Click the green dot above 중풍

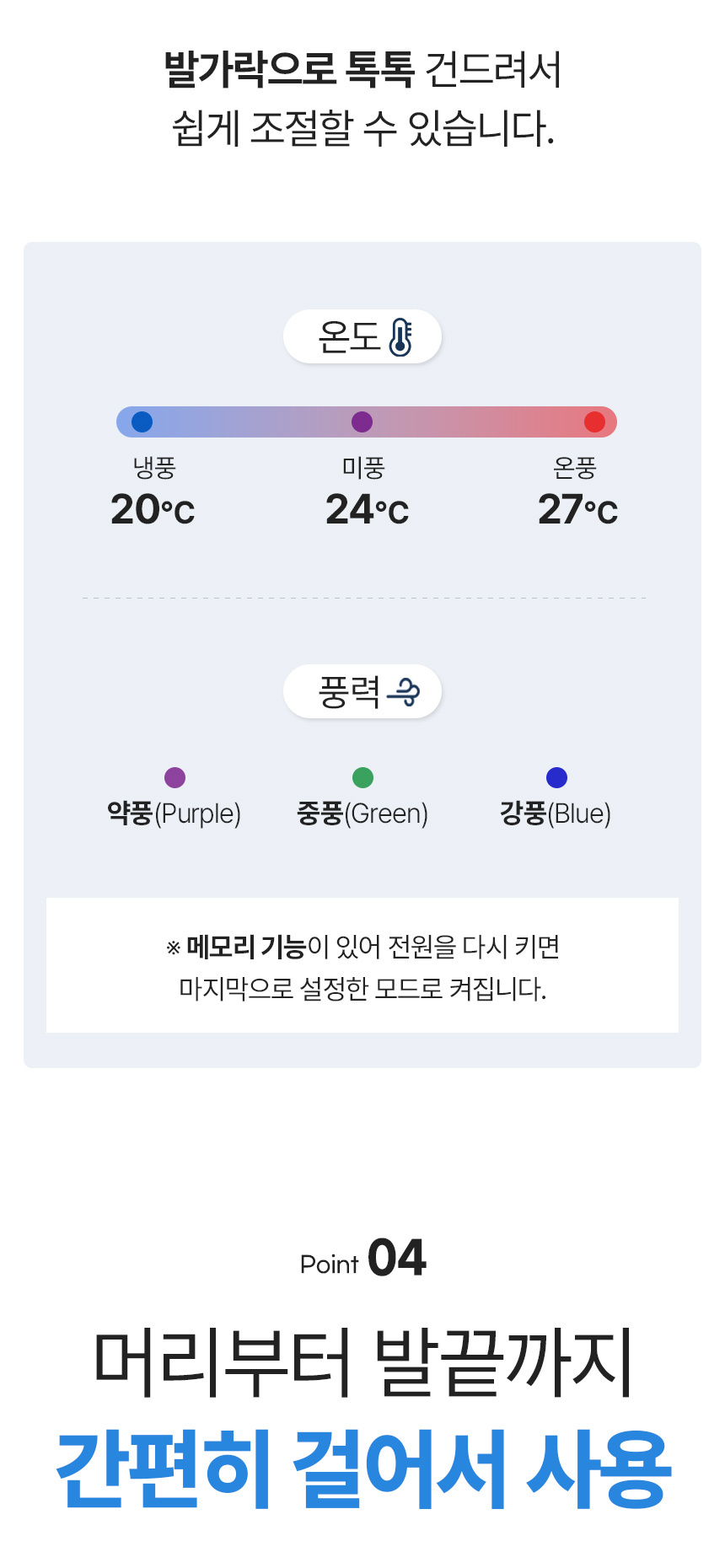362,777
